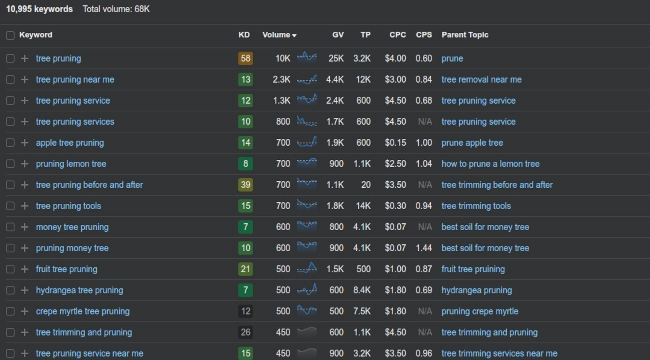The image size is (650, 360).
Task: Select the 'tree pruning near me' row checkbox
Action: [10, 80]
